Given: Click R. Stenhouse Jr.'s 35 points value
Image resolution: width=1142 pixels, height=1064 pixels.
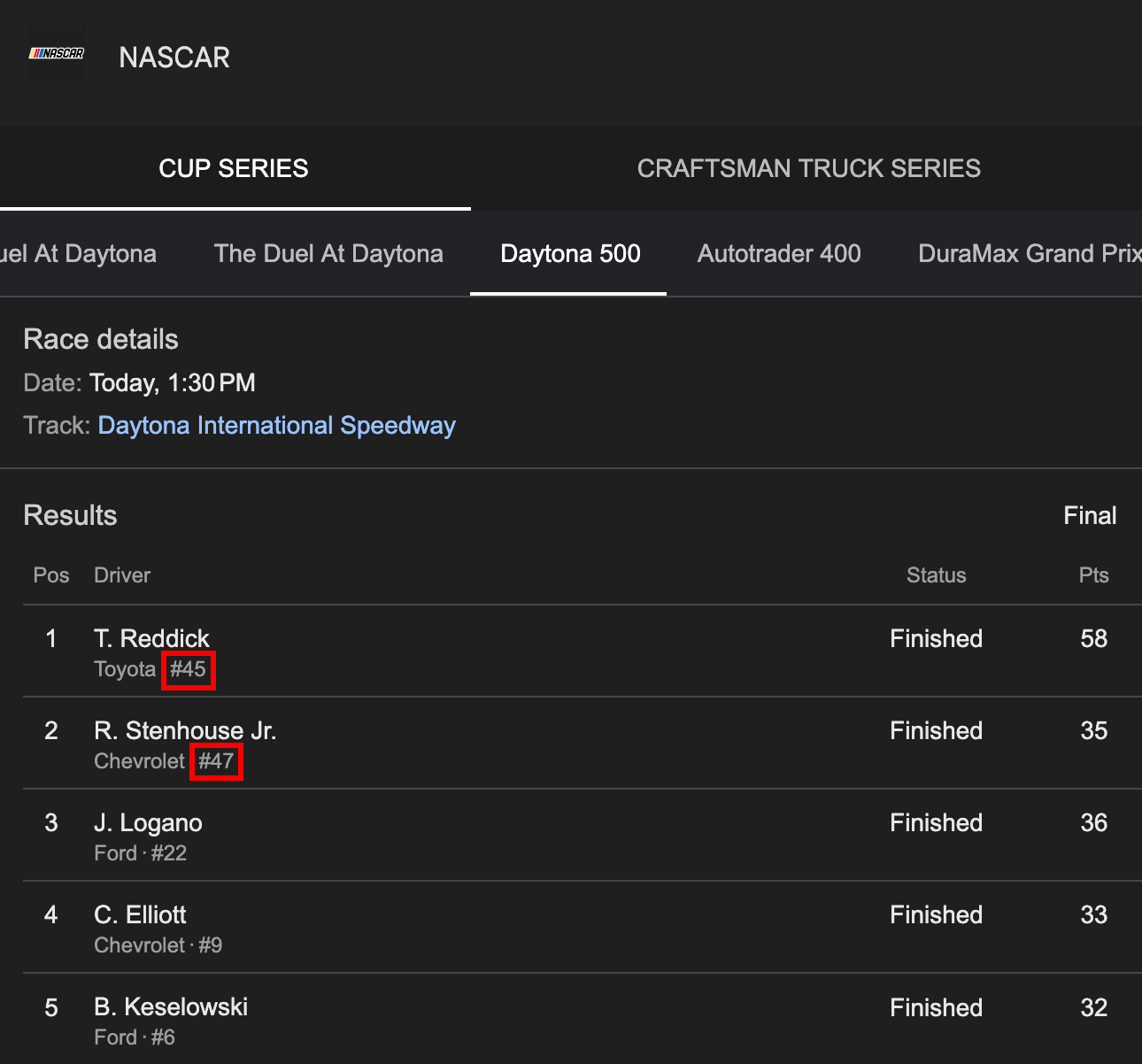Looking at the screenshot, I should click(1094, 730).
